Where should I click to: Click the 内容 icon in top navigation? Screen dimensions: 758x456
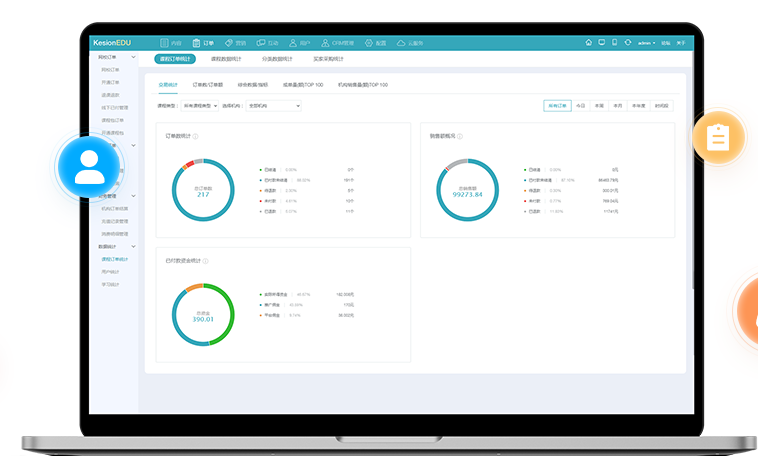point(165,43)
